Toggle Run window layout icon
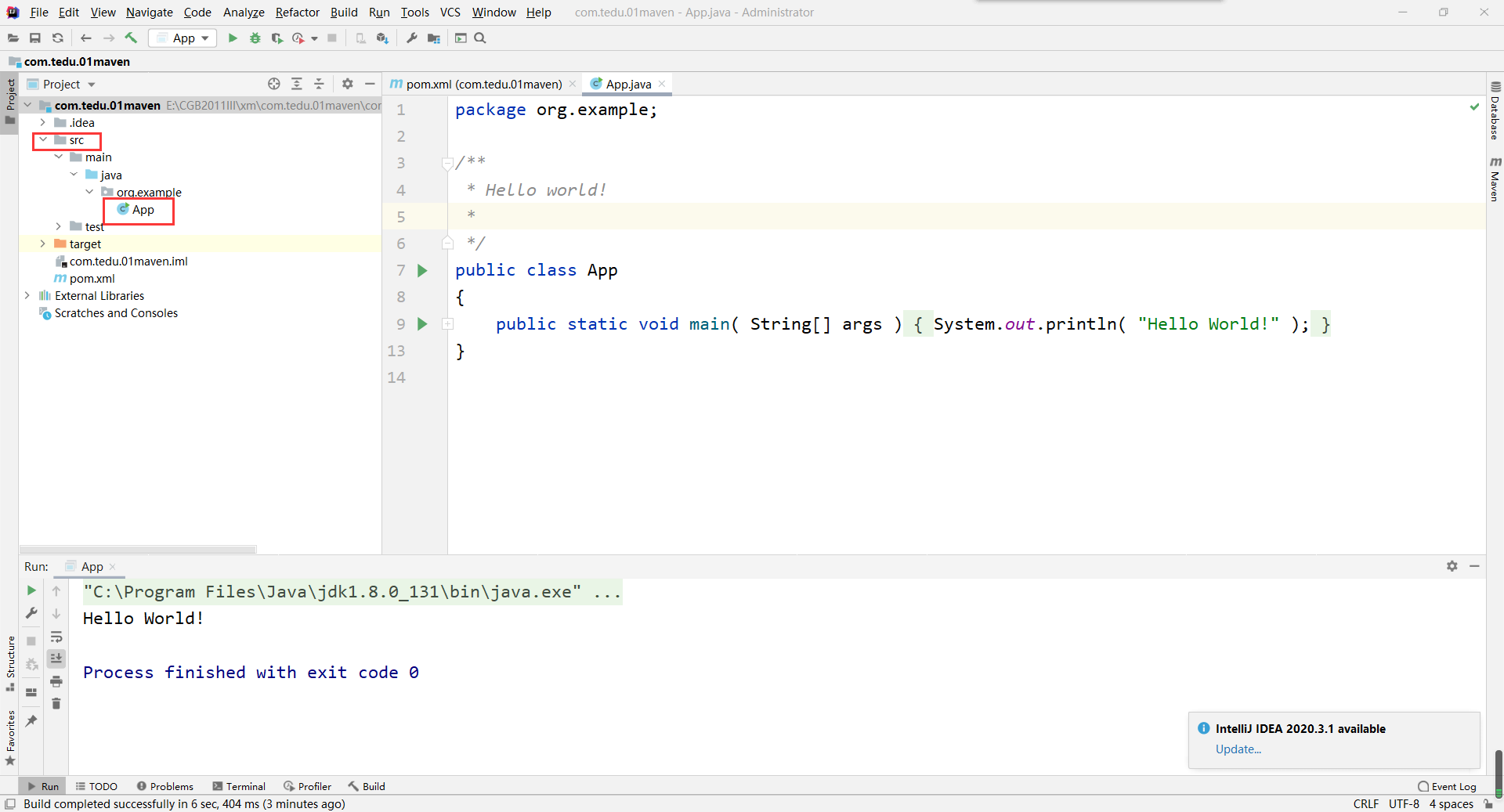 click(31, 692)
